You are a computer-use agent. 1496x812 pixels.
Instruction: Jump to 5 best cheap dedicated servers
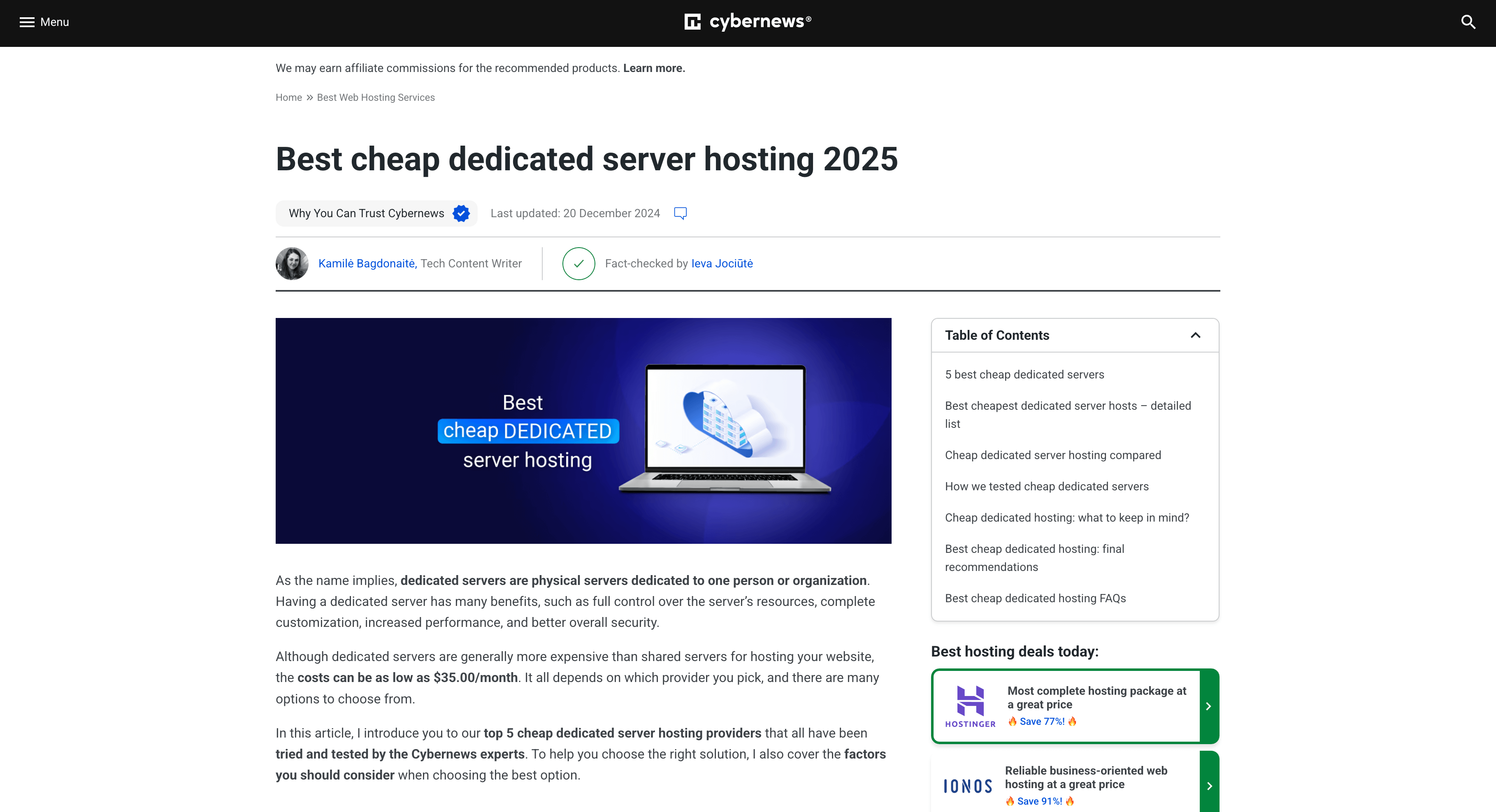1024,374
